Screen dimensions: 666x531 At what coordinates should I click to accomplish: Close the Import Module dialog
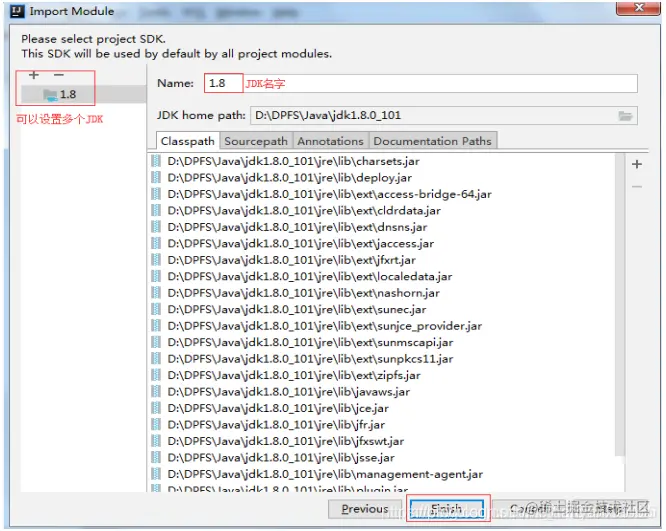[x=638, y=8]
